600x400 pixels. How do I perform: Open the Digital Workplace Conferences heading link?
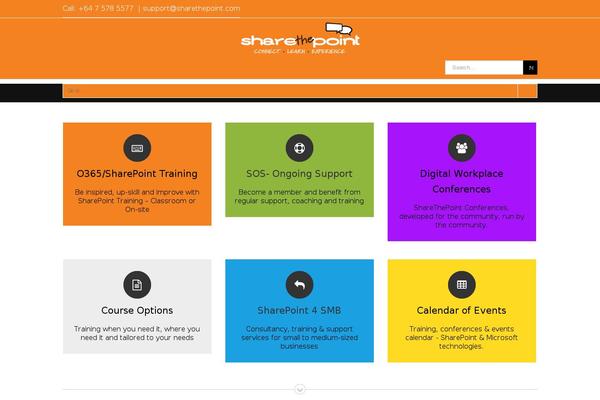[461, 181]
